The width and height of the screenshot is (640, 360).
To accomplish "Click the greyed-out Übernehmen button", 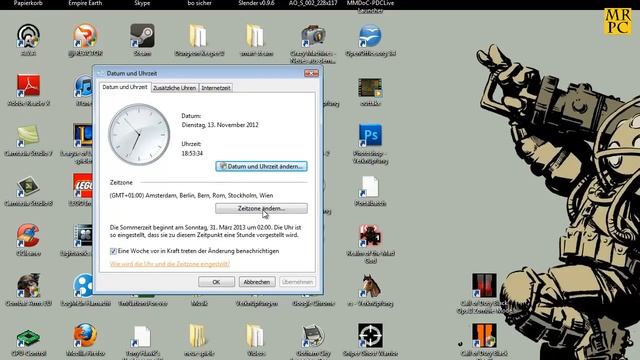I will [297, 282].
